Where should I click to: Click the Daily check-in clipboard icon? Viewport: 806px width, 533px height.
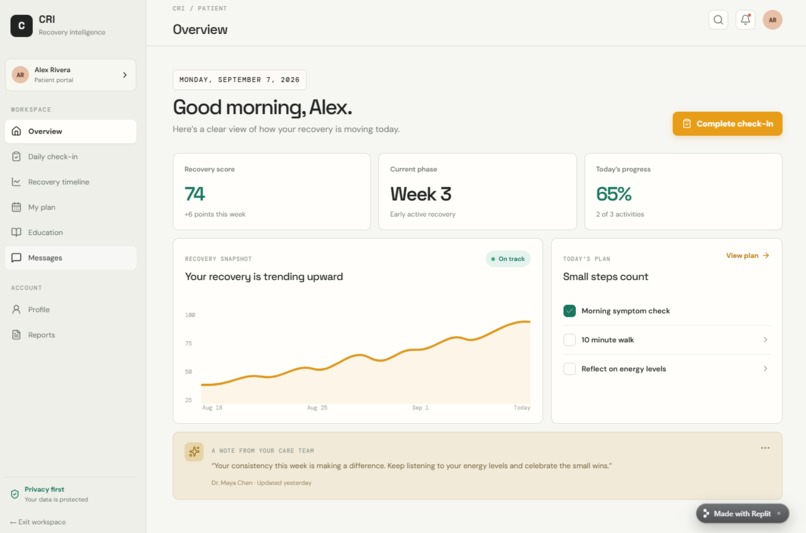tap(16, 156)
